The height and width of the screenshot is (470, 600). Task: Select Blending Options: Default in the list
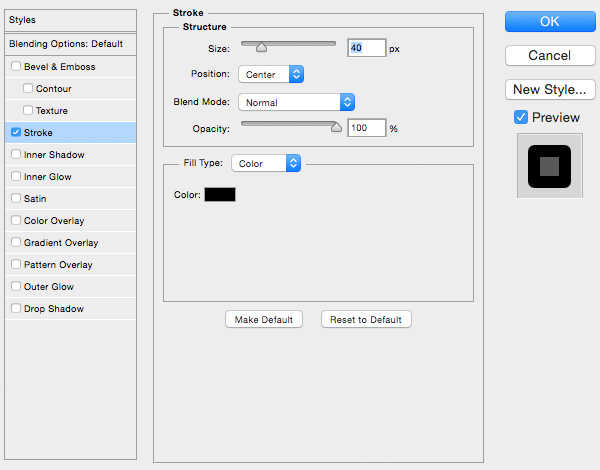coord(70,44)
